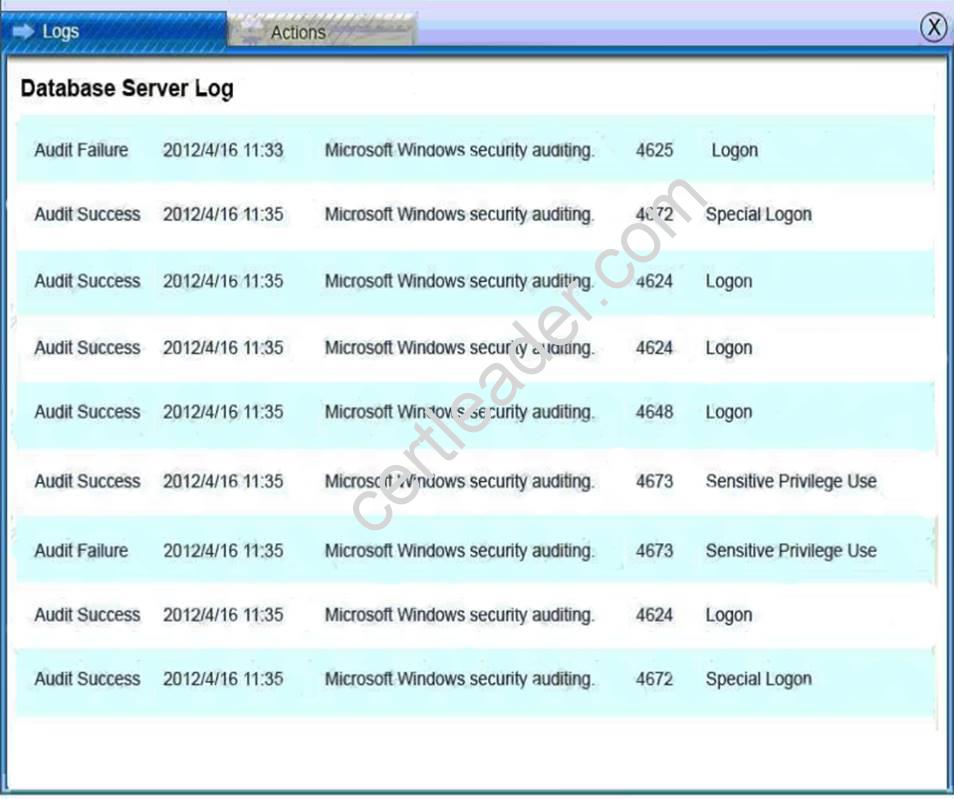This screenshot has width=954, height=799.
Task: Select the event 4648 Logon entry
Action: [x=400, y=411]
